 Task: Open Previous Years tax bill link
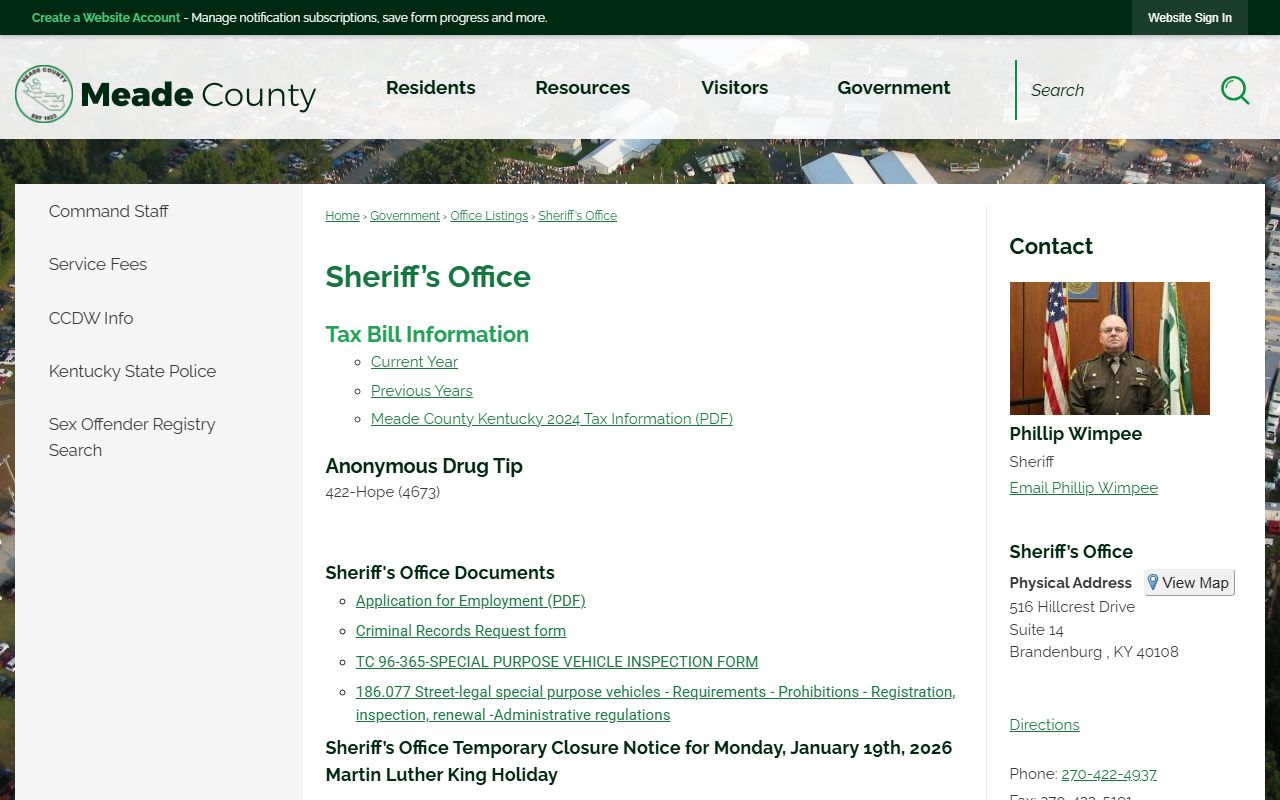point(422,391)
